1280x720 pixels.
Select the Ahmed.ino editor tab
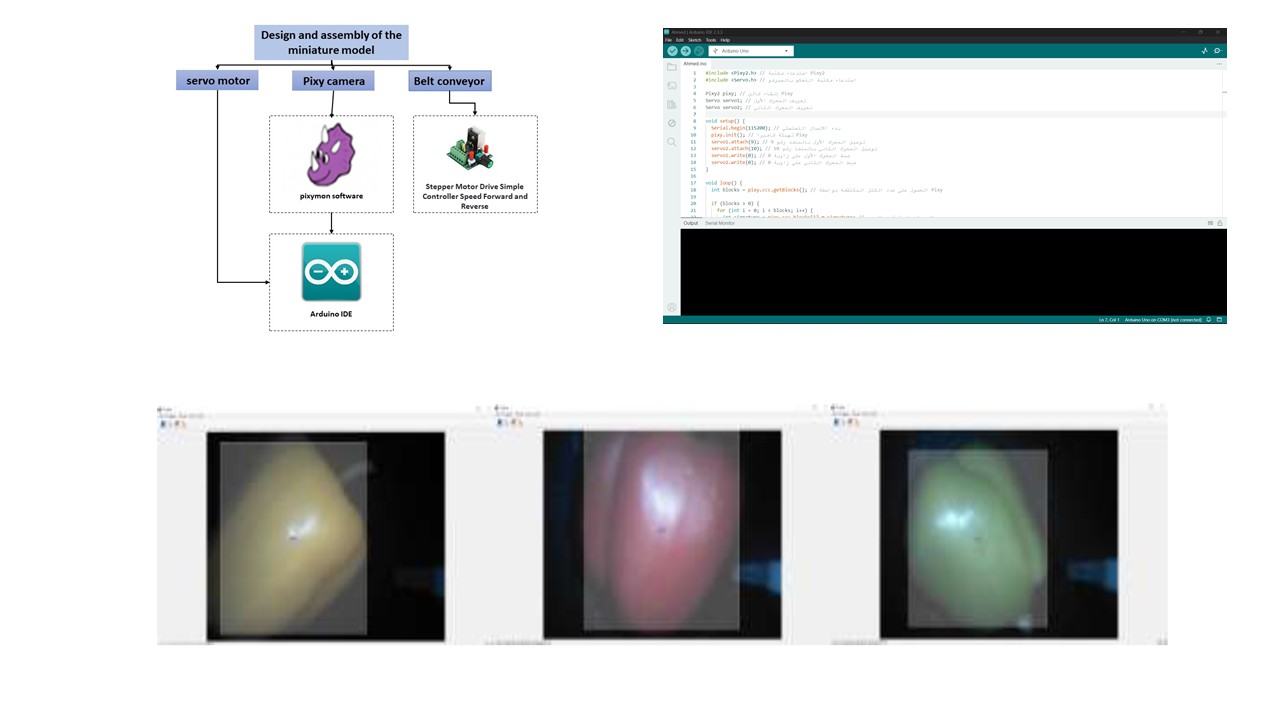[695, 64]
